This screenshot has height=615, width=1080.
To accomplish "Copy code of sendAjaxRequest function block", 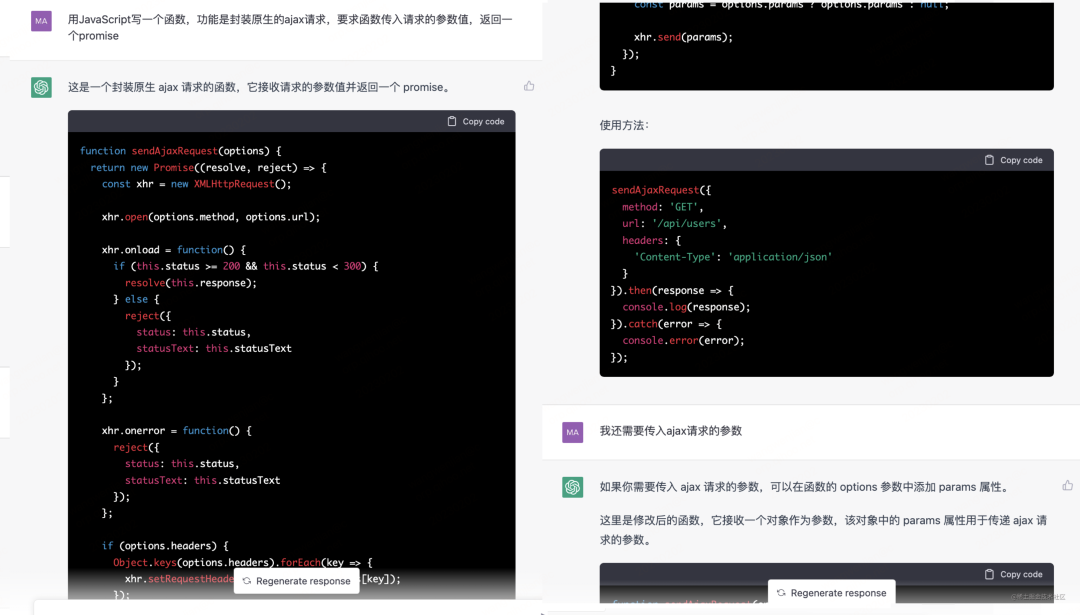I will [x=476, y=121].
